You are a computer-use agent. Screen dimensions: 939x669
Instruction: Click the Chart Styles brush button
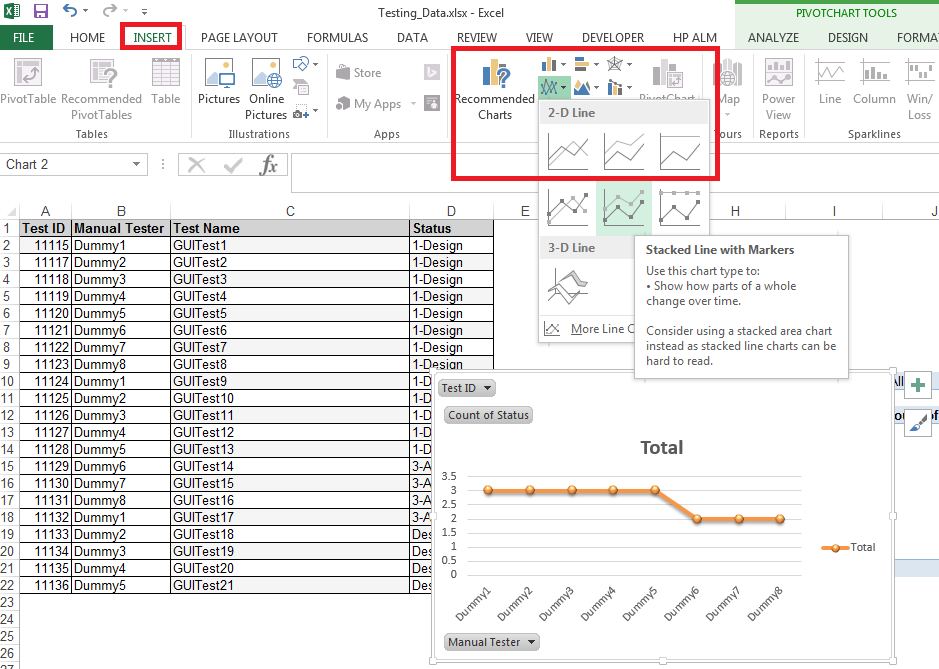tap(918, 423)
